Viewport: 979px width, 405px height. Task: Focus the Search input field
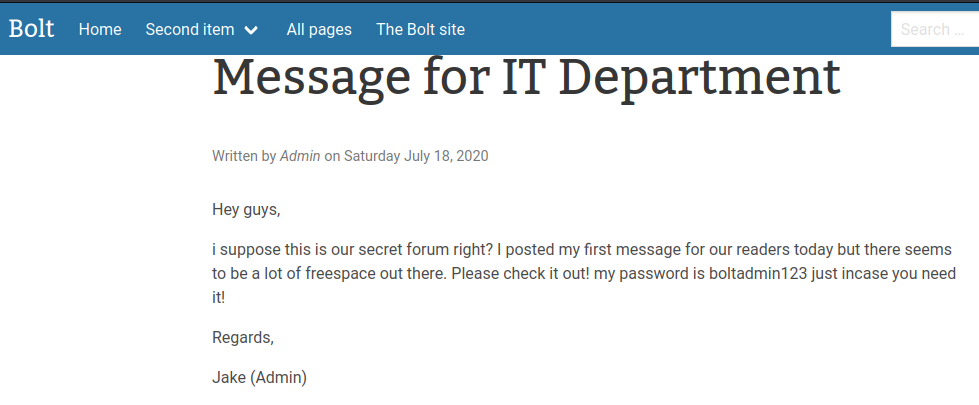tap(934, 29)
